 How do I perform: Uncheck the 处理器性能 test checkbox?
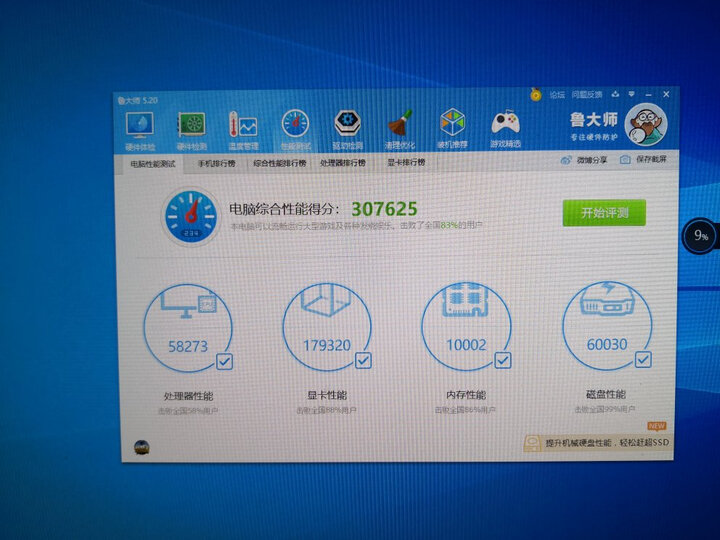tap(225, 362)
